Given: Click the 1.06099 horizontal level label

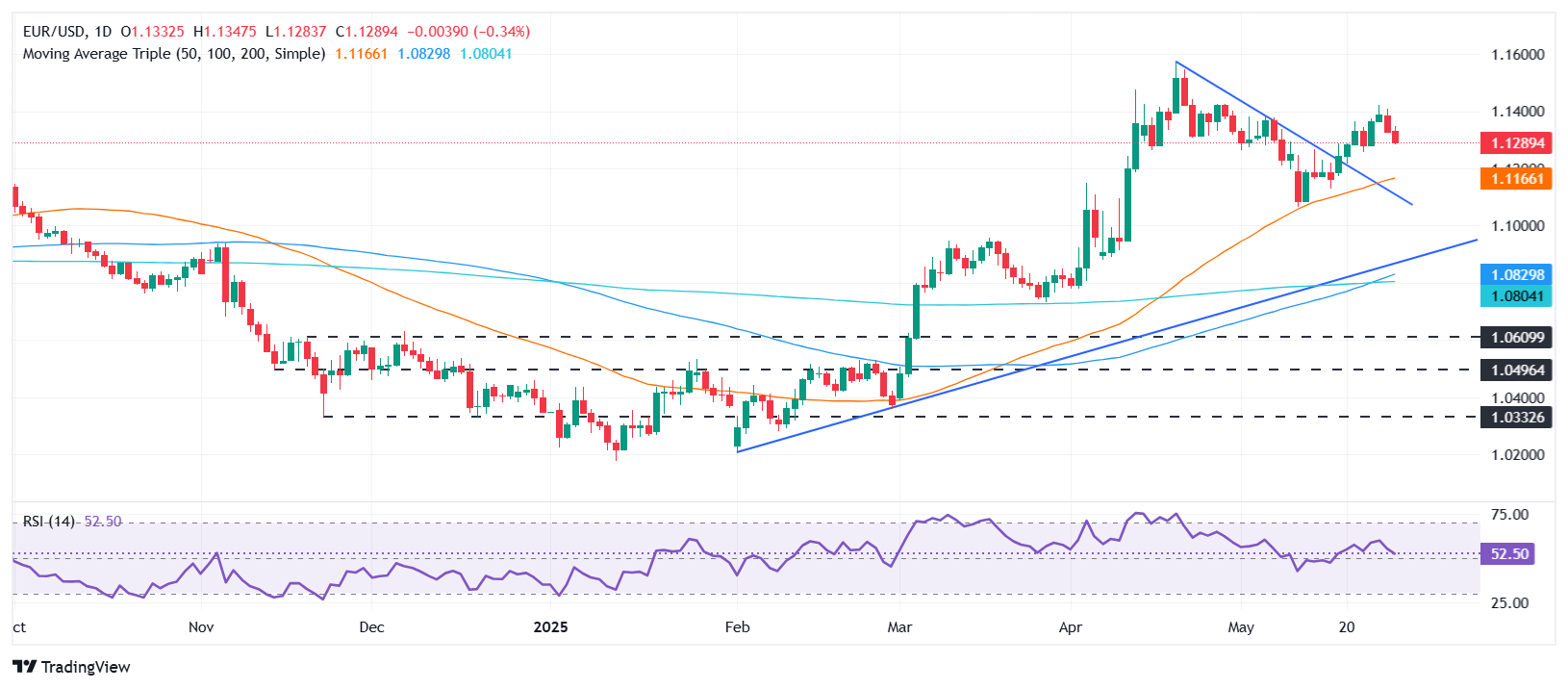Looking at the screenshot, I should [1517, 338].
